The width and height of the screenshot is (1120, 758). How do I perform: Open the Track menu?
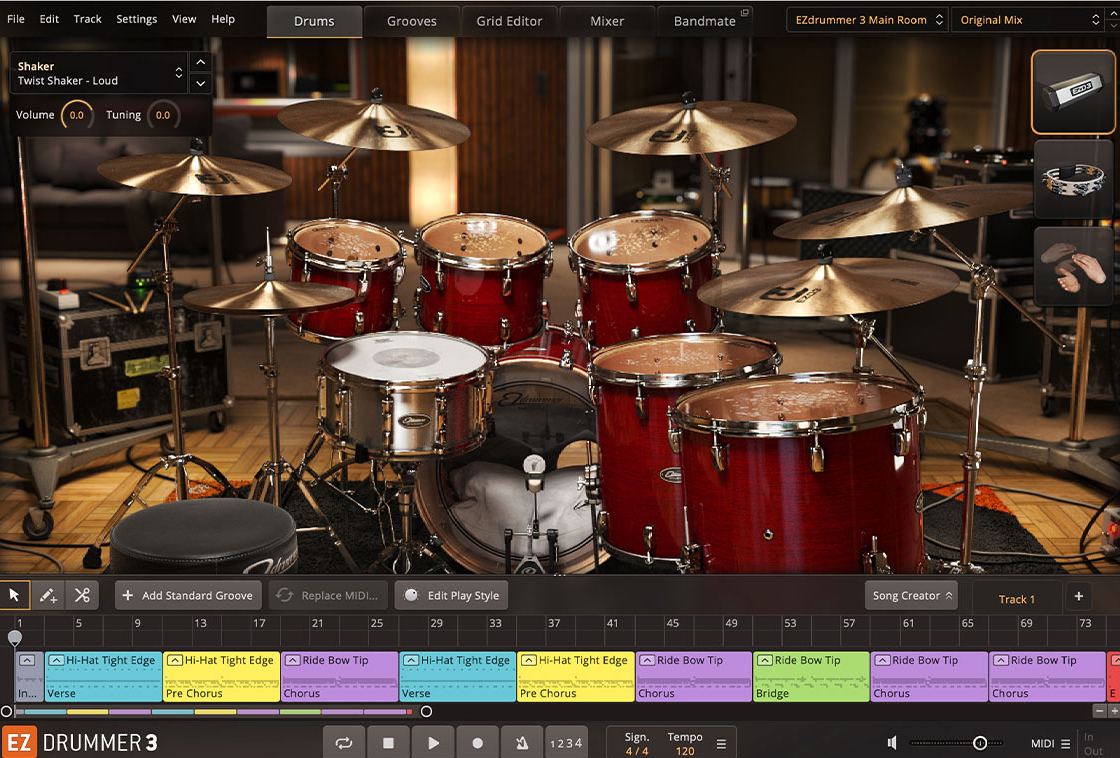[87, 19]
